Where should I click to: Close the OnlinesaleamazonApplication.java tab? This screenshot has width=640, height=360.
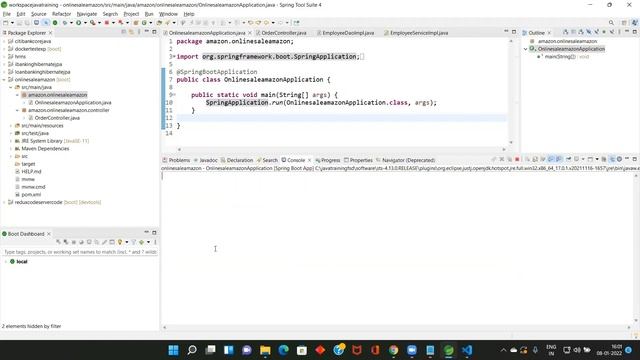point(250,33)
